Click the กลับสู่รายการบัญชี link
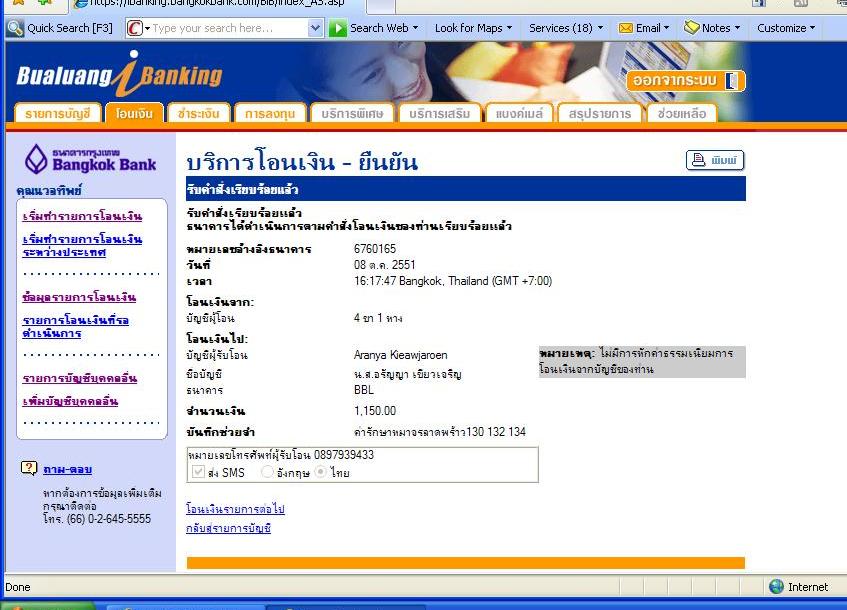Viewport: 847px width, 610px height. [228, 528]
